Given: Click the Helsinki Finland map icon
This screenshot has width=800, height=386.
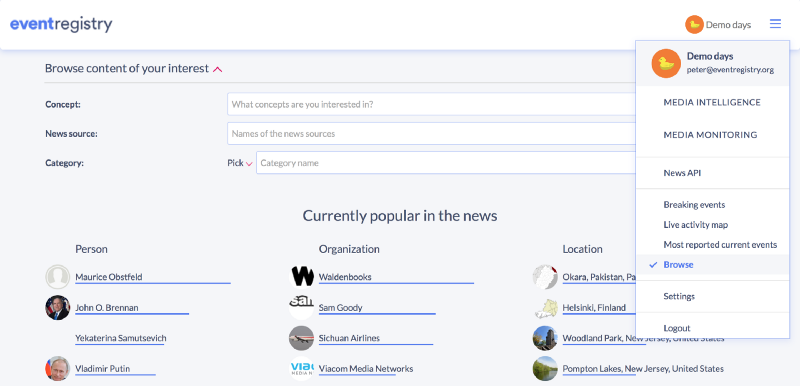Looking at the screenshot, I should [x=545, y=307].
